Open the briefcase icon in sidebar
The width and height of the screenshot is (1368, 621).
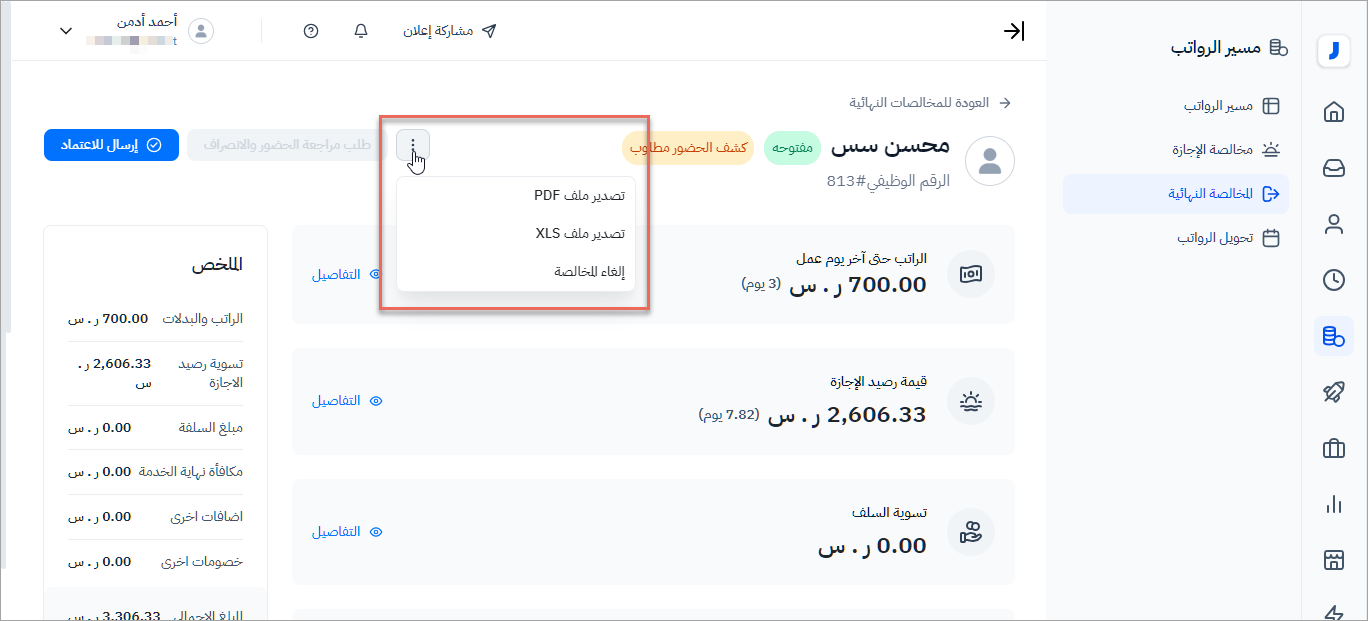(1333, 449)
